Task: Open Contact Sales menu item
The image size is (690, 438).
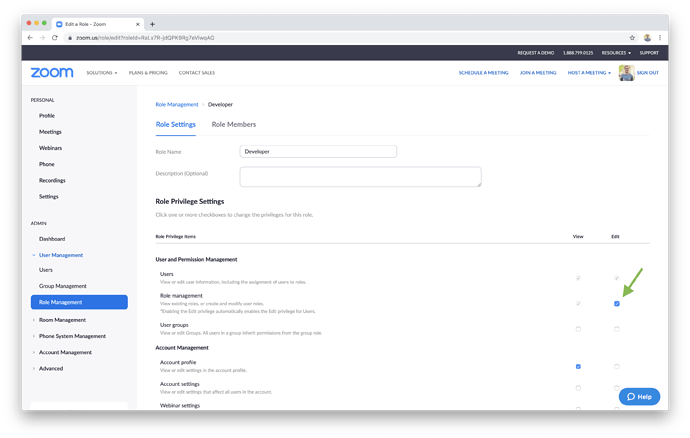Action: 197,73
